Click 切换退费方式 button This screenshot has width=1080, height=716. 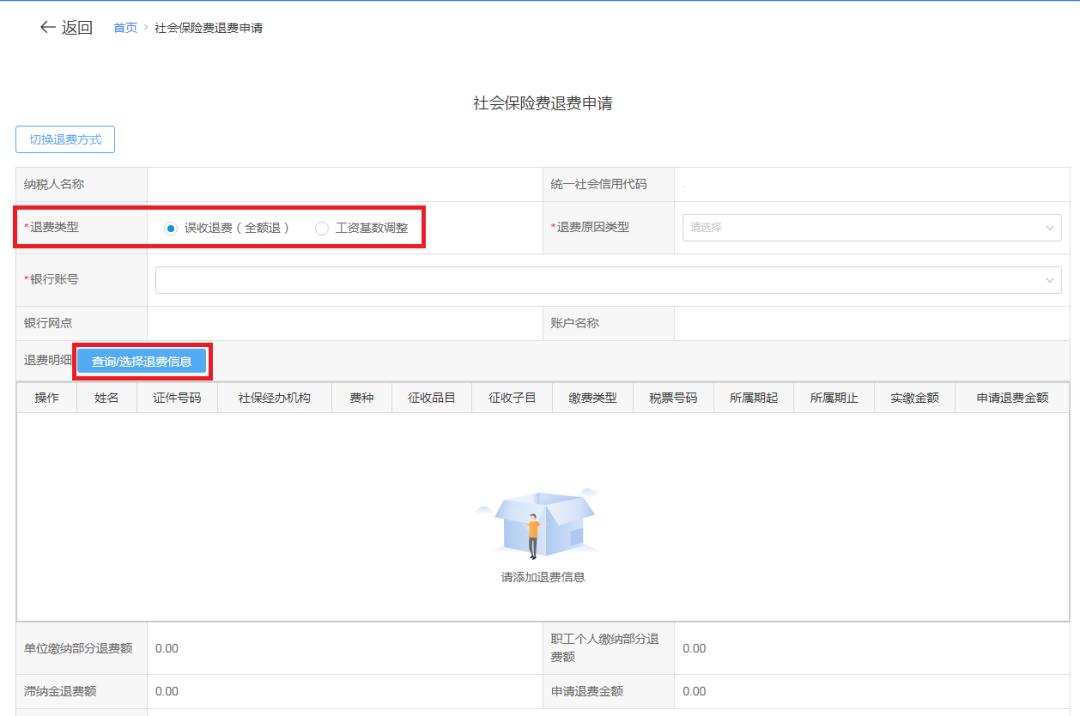65,140
